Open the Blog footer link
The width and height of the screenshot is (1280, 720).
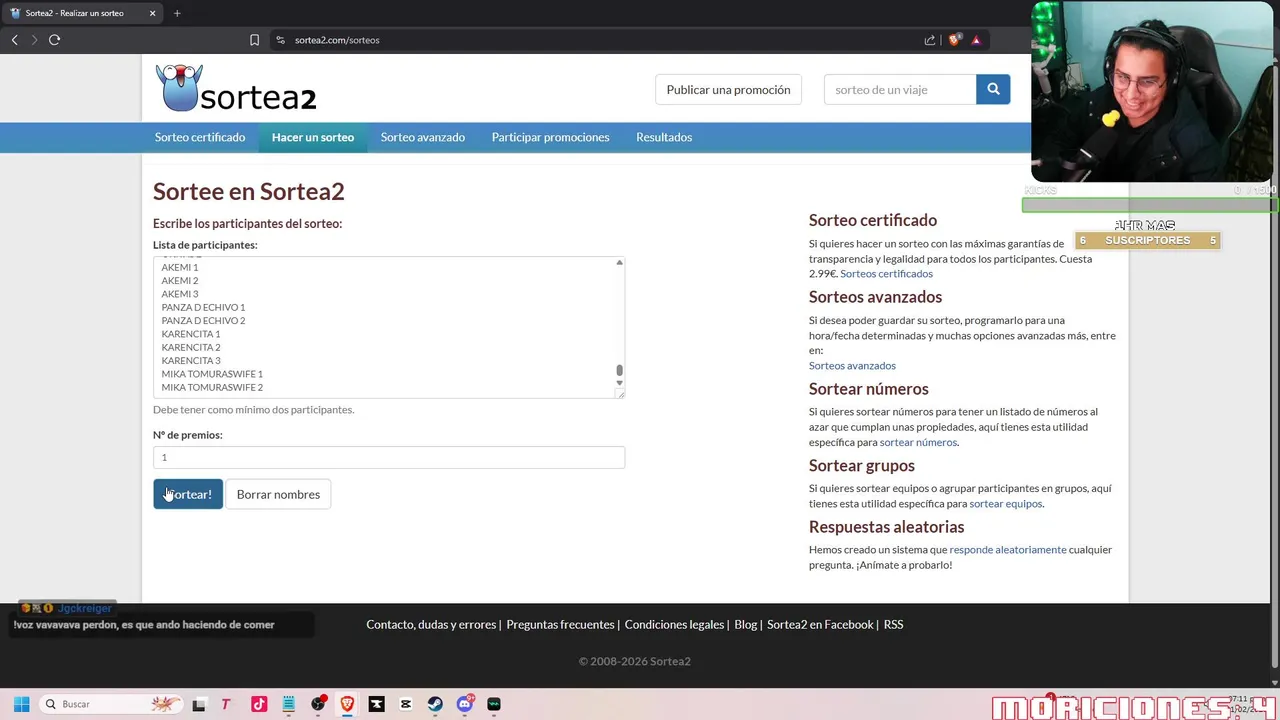pos(745,624)
